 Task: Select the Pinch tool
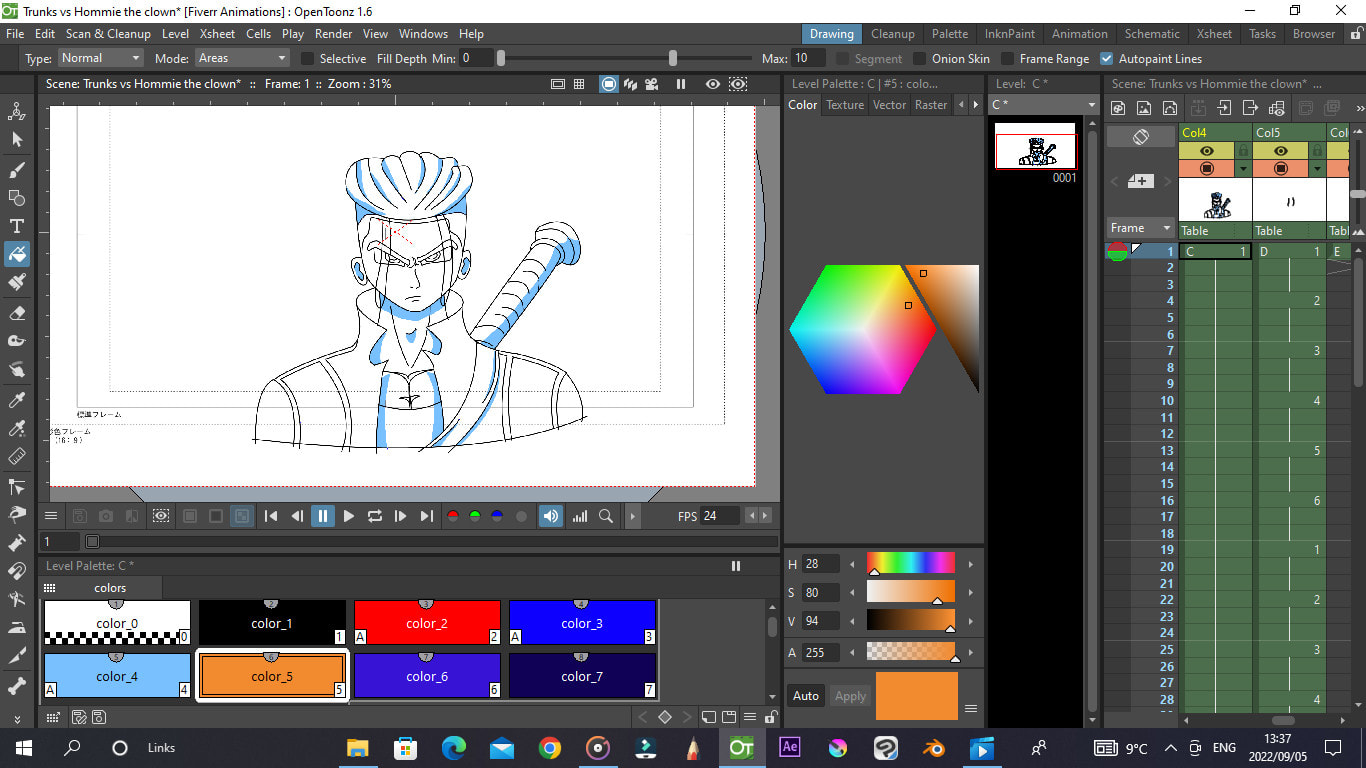pyautogui.click(x=17, y=515)
